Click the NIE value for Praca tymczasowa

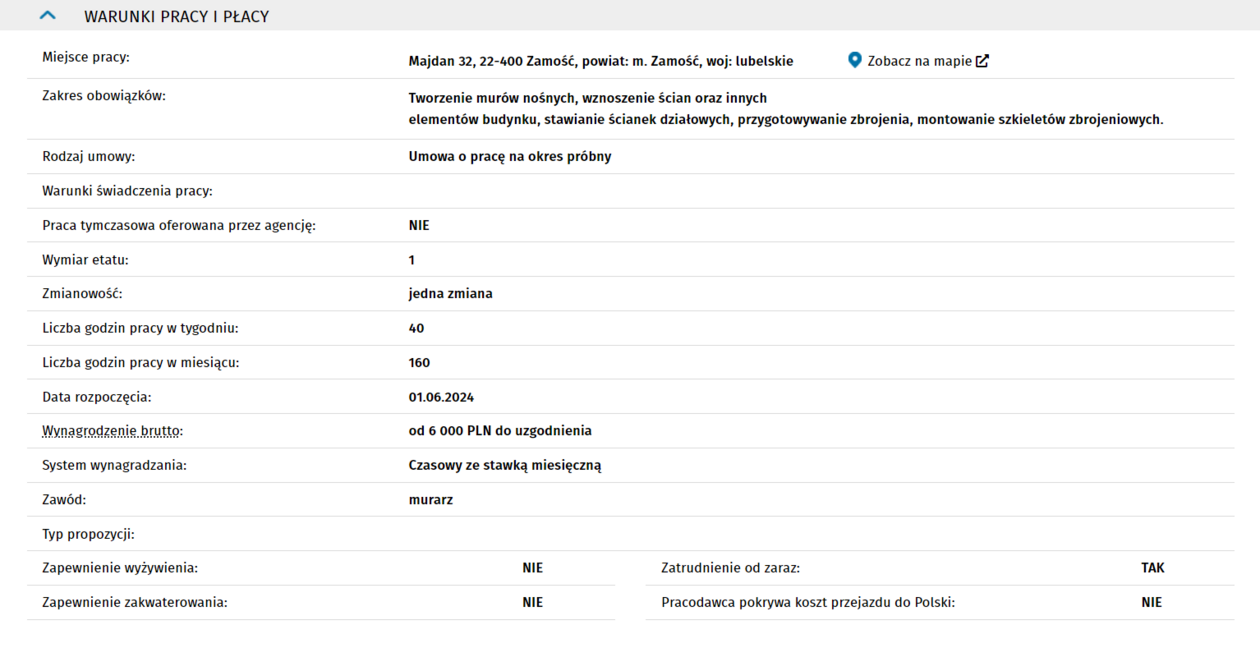[419, 226]
